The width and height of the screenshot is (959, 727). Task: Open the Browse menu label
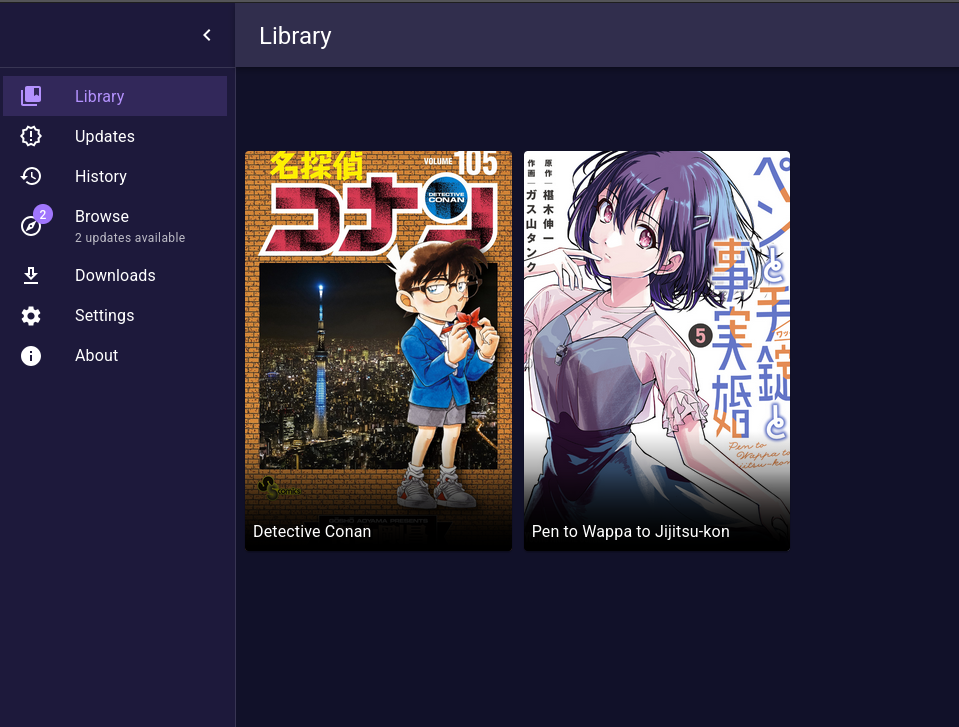[x=101, y=216]
